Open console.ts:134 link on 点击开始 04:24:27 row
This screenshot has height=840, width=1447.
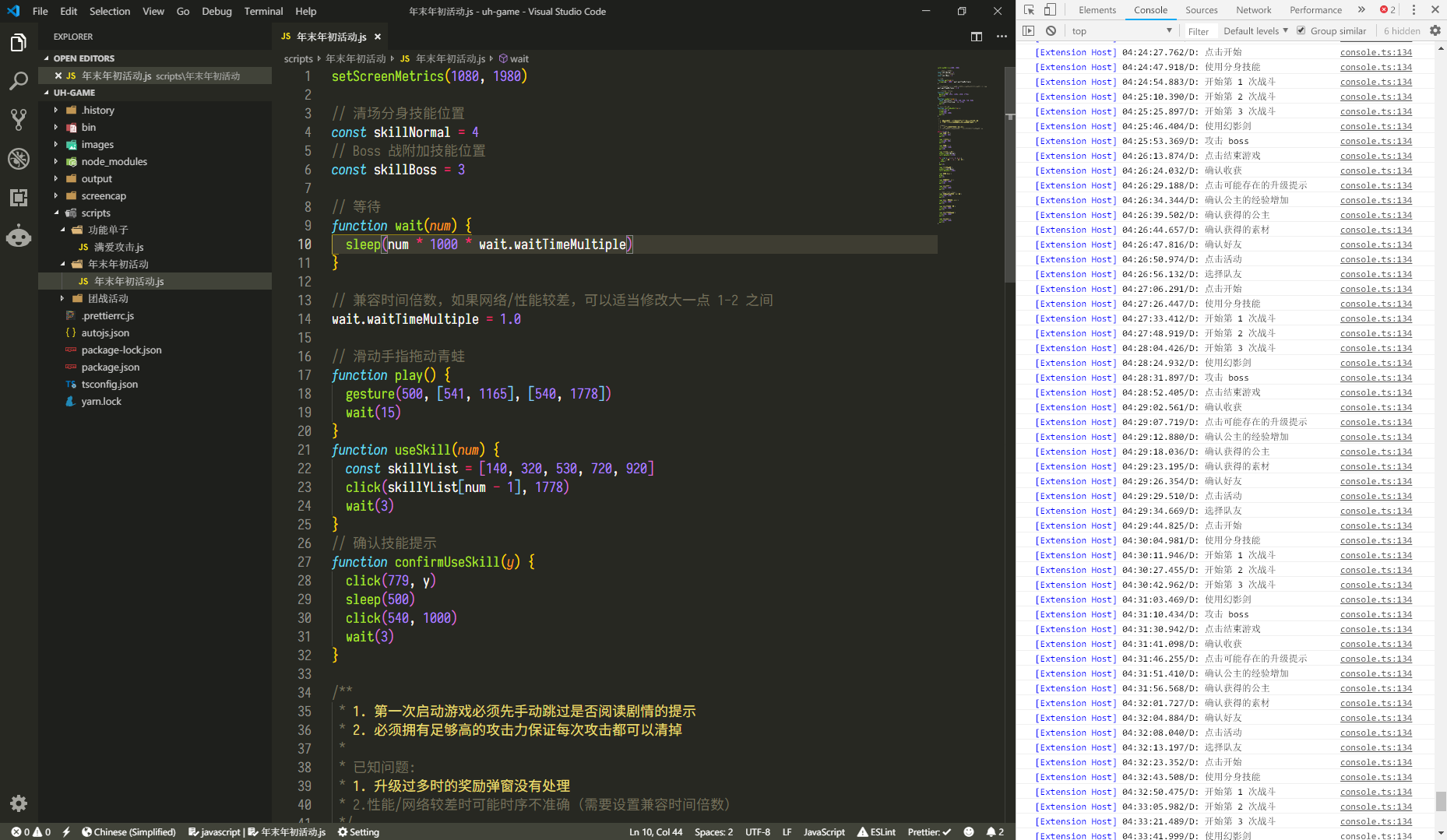pyautogui.click(x=1375, y=52)
